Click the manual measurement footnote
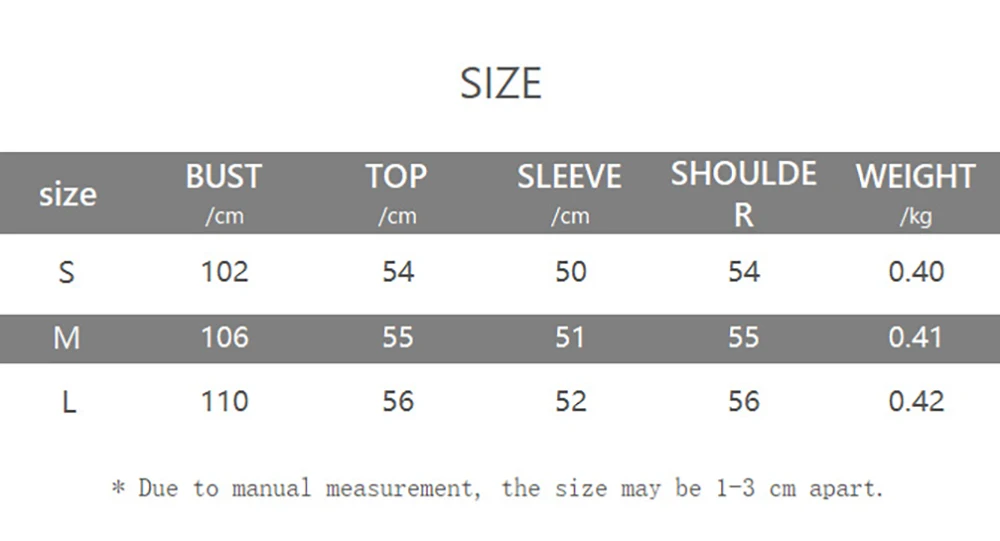Image resolution: width=1000 pixels, height=541 pixels. click(497, 488)
